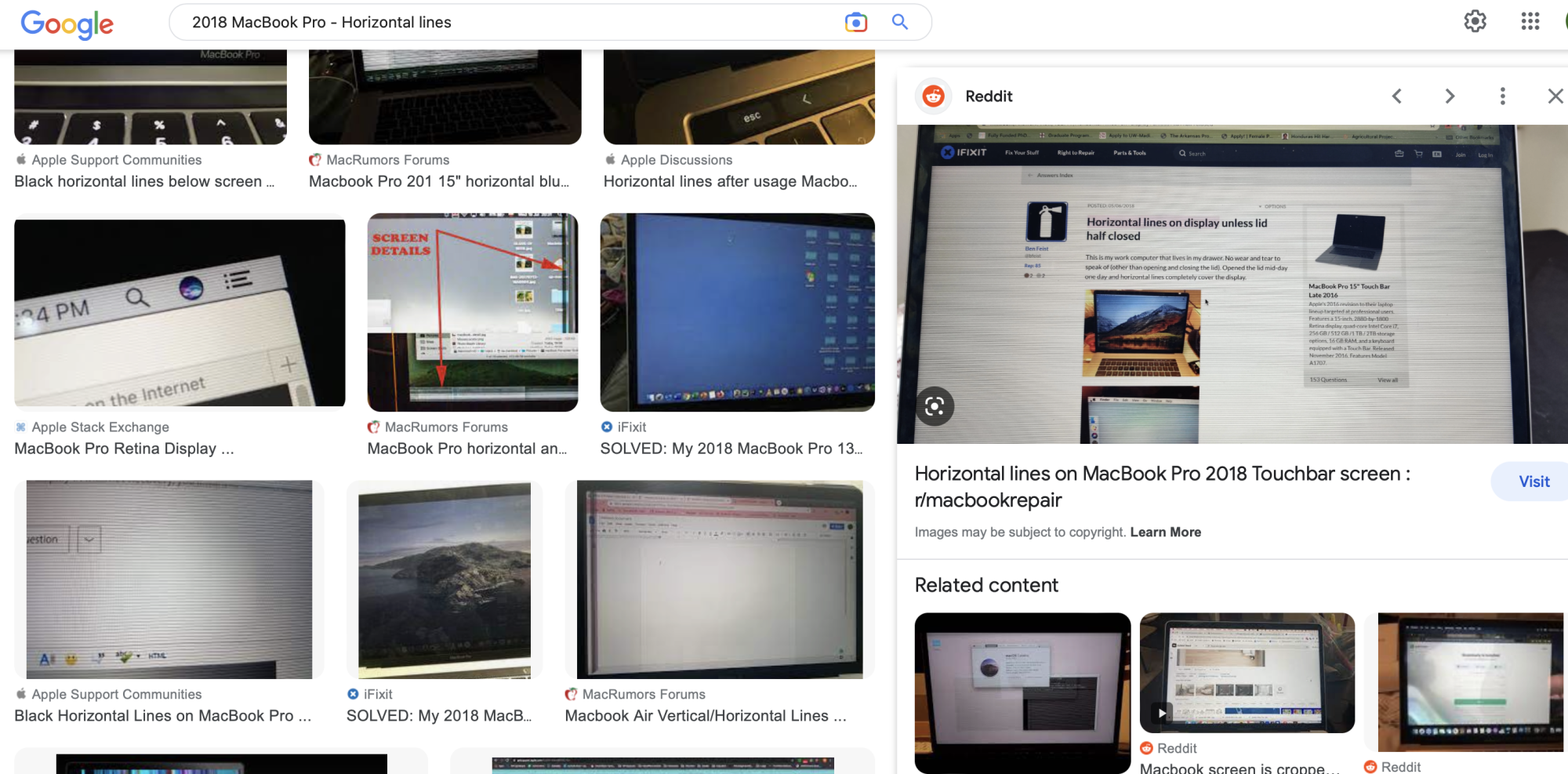Open 'SOLVED: My 2018 MacBook Pro 13...' result title

click(731, 449)
